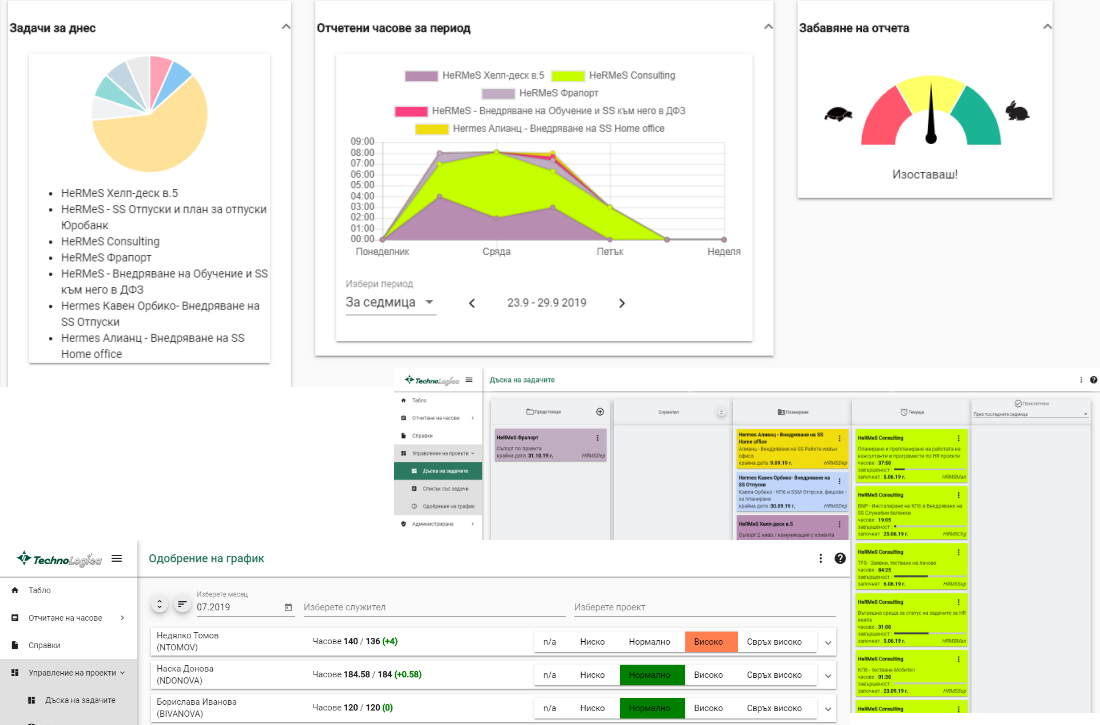Click the round button in Служител column
1100x725 pixels.
(721, 412)
